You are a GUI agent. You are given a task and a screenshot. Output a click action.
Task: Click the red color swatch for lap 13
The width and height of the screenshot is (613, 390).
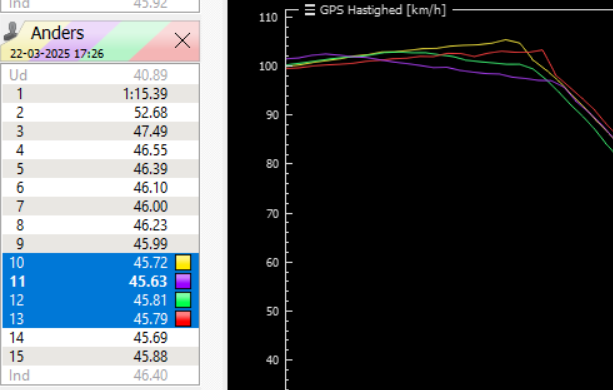pos(183,319)
